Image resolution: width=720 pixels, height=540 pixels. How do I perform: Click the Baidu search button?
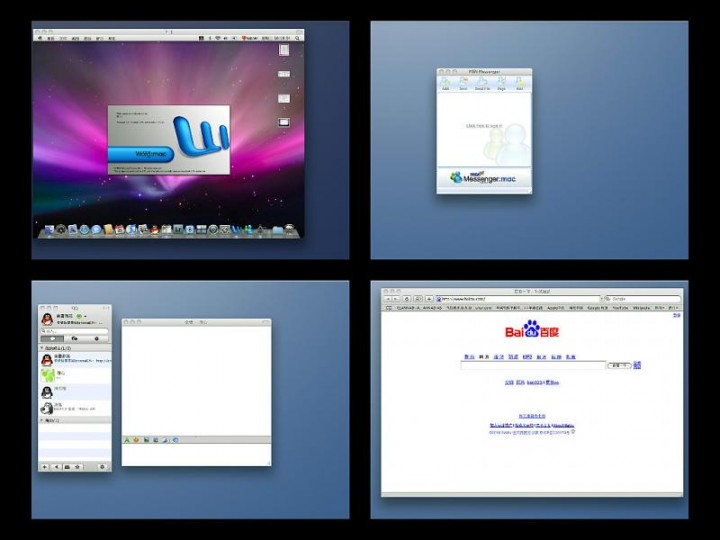coord(620,366)
